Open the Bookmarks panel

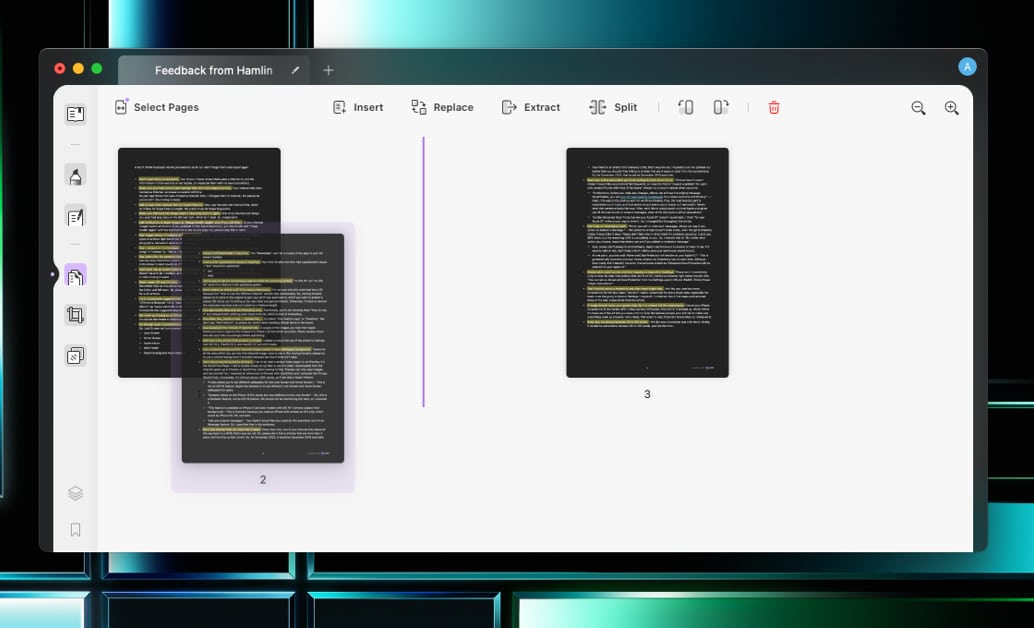pos(75,530)
